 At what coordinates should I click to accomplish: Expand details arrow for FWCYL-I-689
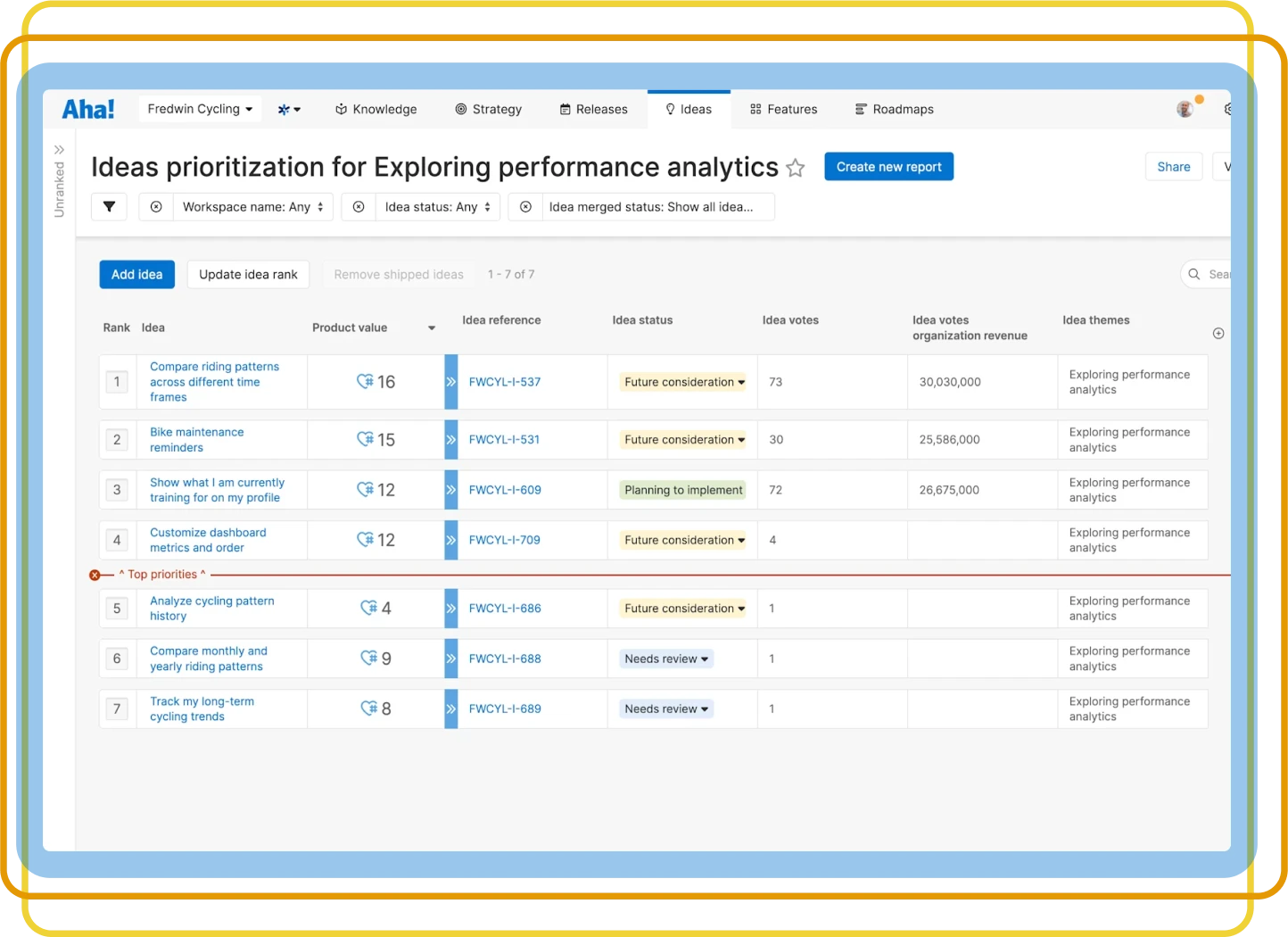[451, 709]
